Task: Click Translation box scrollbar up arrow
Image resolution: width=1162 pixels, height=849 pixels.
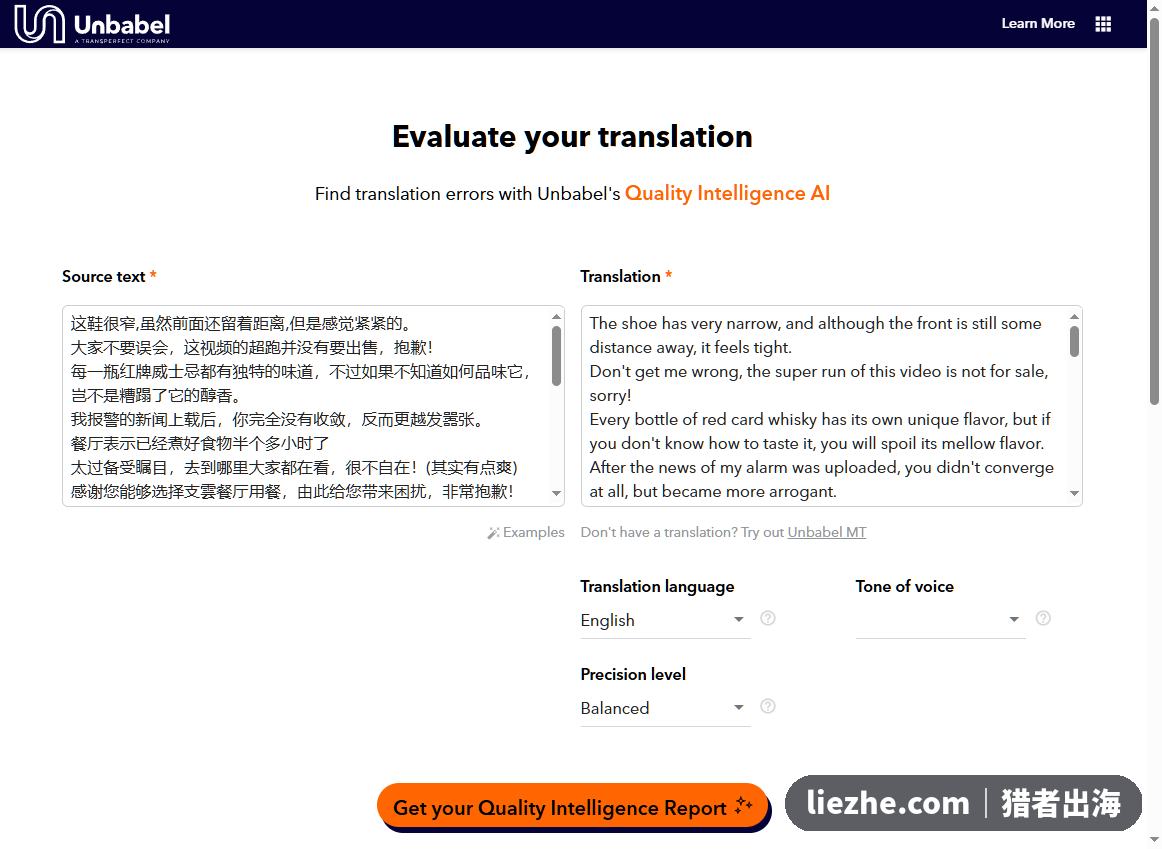Action: [1075, 316]
